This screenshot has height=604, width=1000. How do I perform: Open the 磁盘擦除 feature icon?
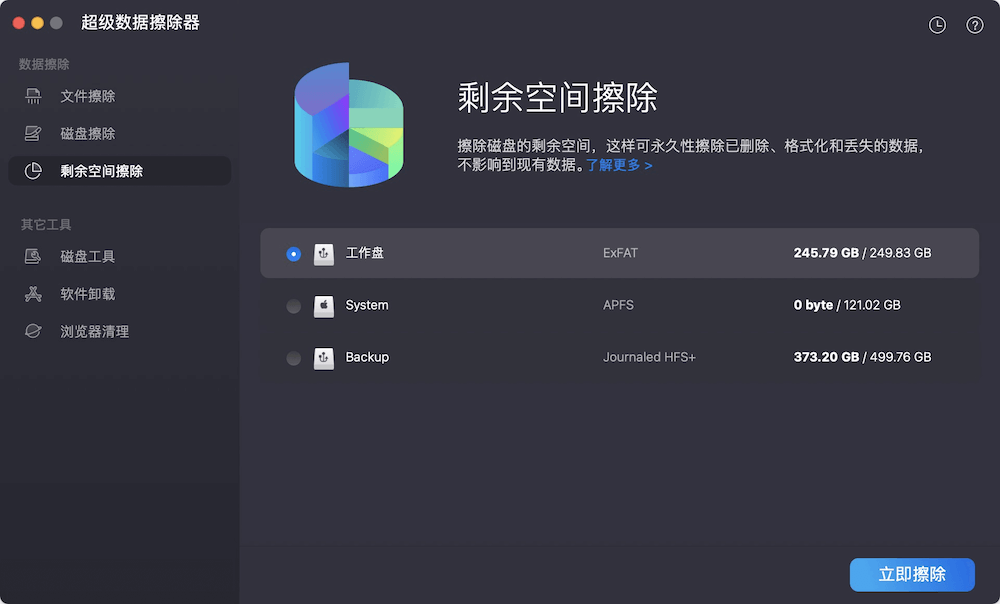point(33,133)
